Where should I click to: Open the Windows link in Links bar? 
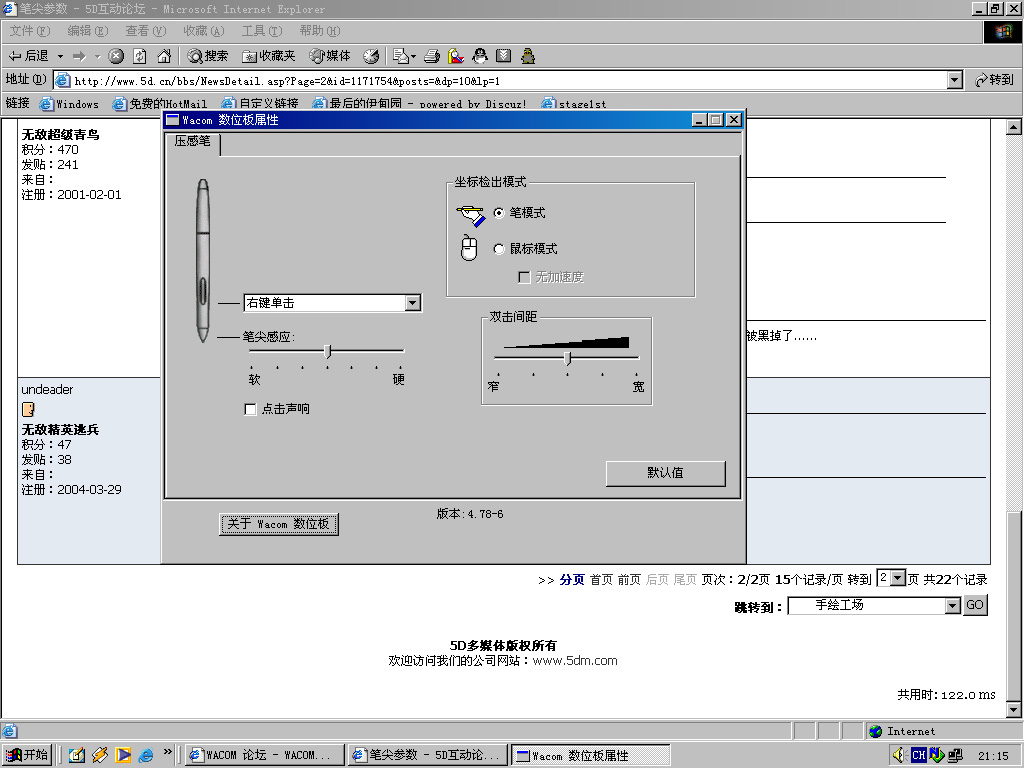point(69,104)
